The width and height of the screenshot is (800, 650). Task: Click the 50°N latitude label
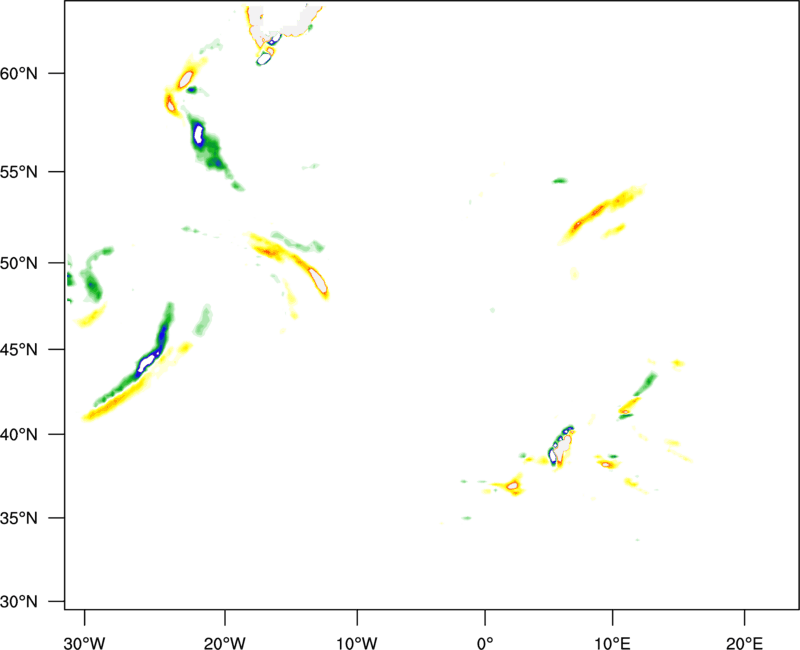pyautogui.click(x=19, y=263)
